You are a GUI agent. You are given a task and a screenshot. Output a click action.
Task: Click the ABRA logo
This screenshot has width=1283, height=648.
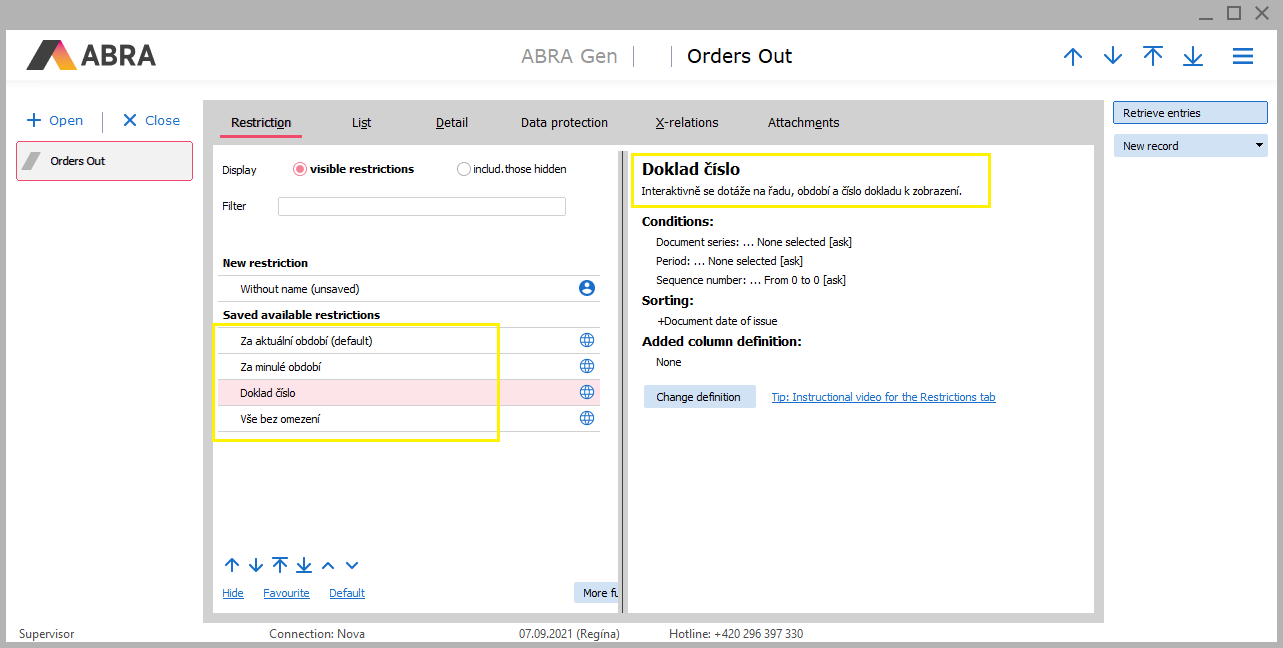91,55
